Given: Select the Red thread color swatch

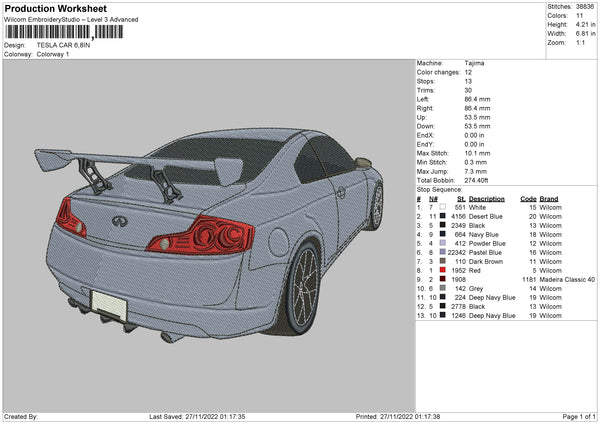Looking at the screenshot, I should (x=443, y=270).
